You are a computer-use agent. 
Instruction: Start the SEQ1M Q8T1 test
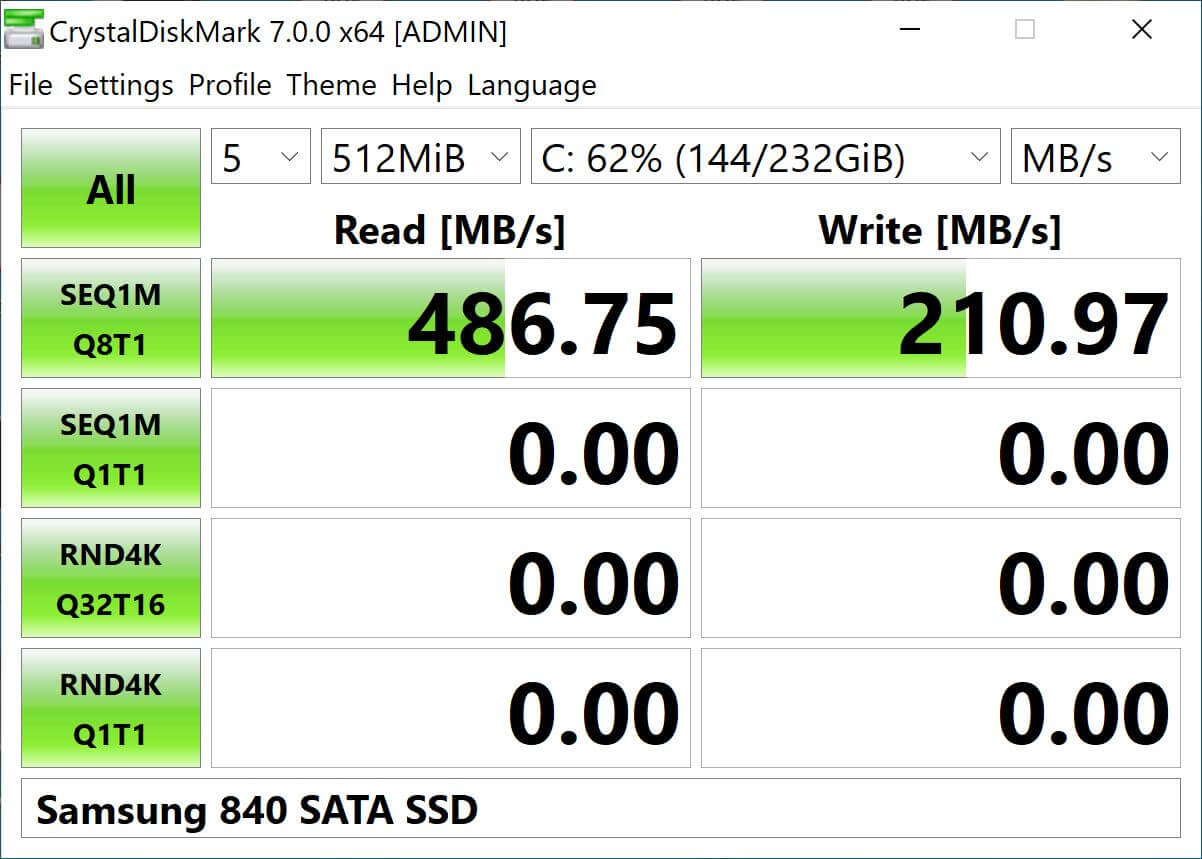[110, 318]
